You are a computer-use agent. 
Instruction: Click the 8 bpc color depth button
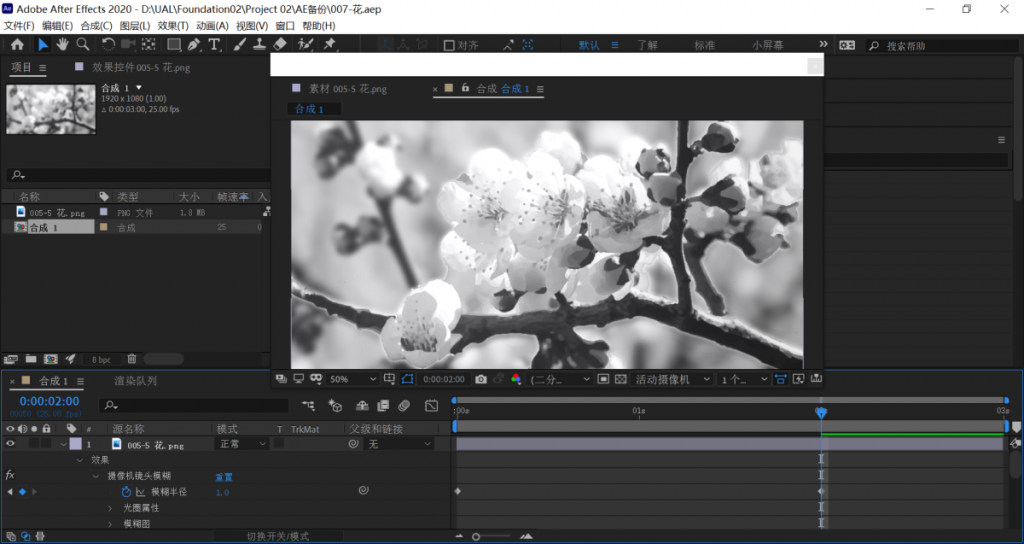pos(101,359)
